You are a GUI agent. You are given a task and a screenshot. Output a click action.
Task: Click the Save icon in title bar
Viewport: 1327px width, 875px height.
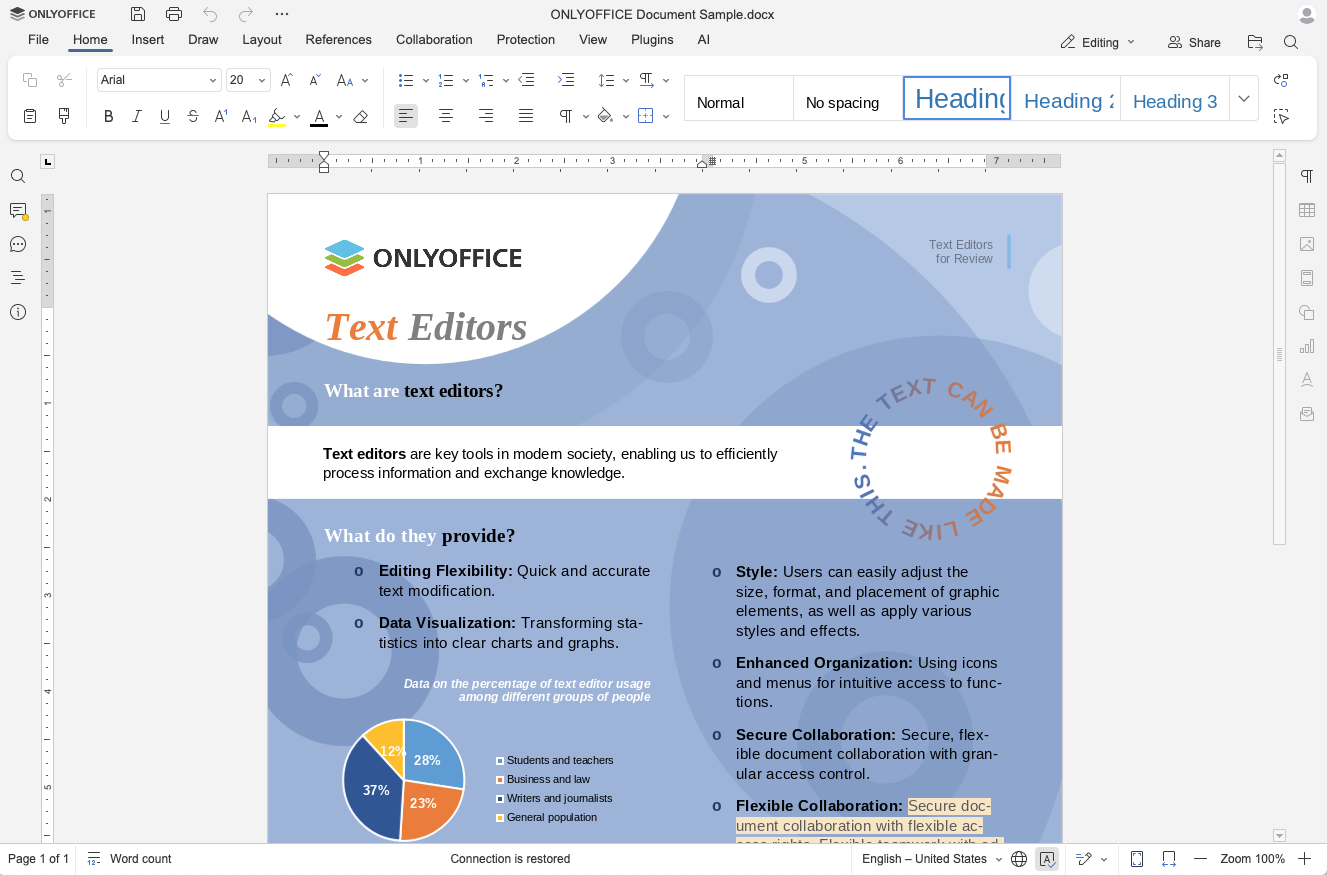[x=138, y=14]
